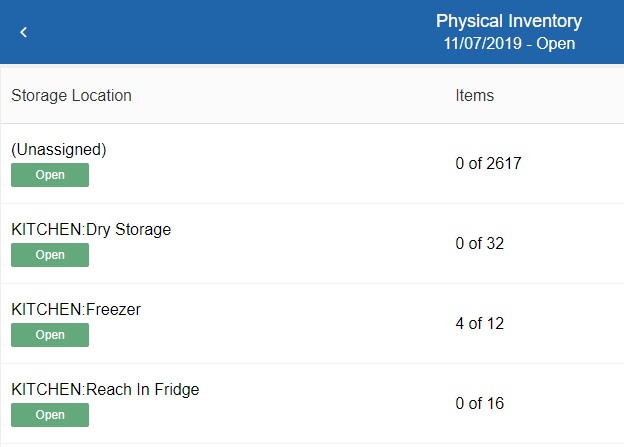624x447 pixels.
Task: Select the entire KITCHEN:Freezer table row
Action: tap(300, 323)
